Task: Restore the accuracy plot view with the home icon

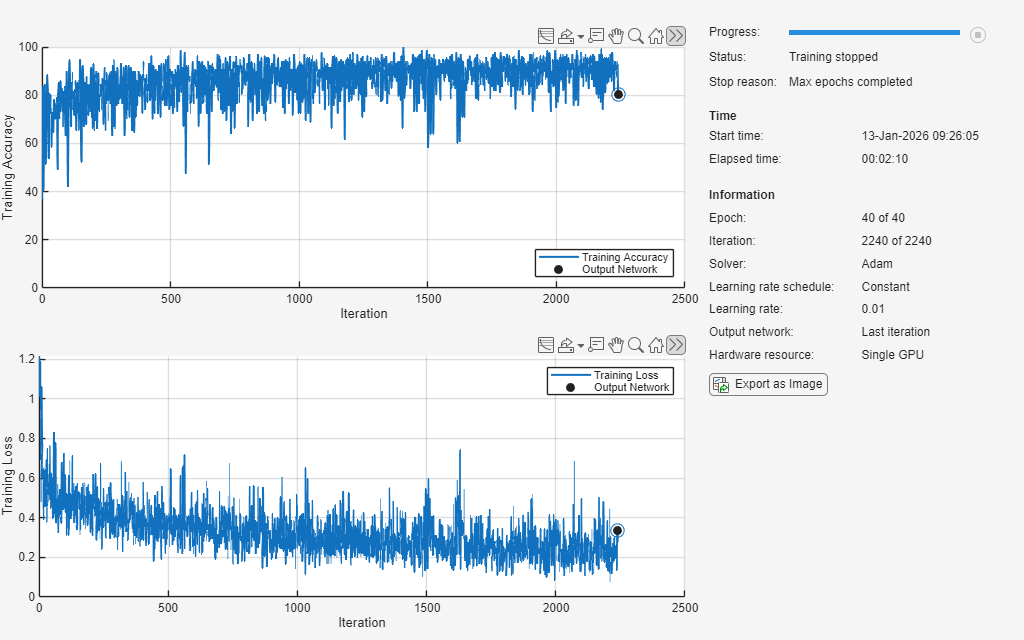Action: (x=656, y=36)
